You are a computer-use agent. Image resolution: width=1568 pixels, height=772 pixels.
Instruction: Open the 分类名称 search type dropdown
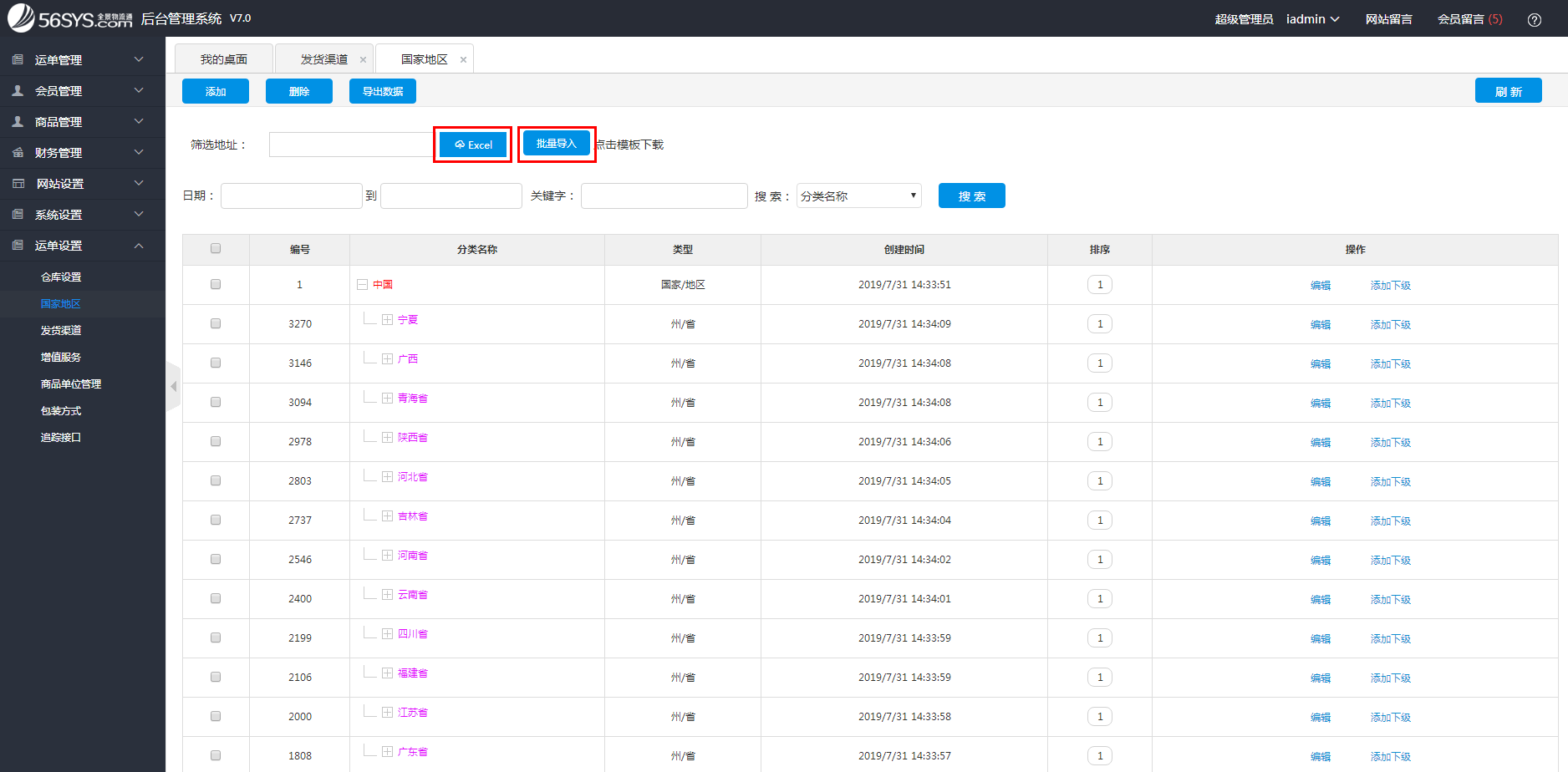[x=858, y=196]
